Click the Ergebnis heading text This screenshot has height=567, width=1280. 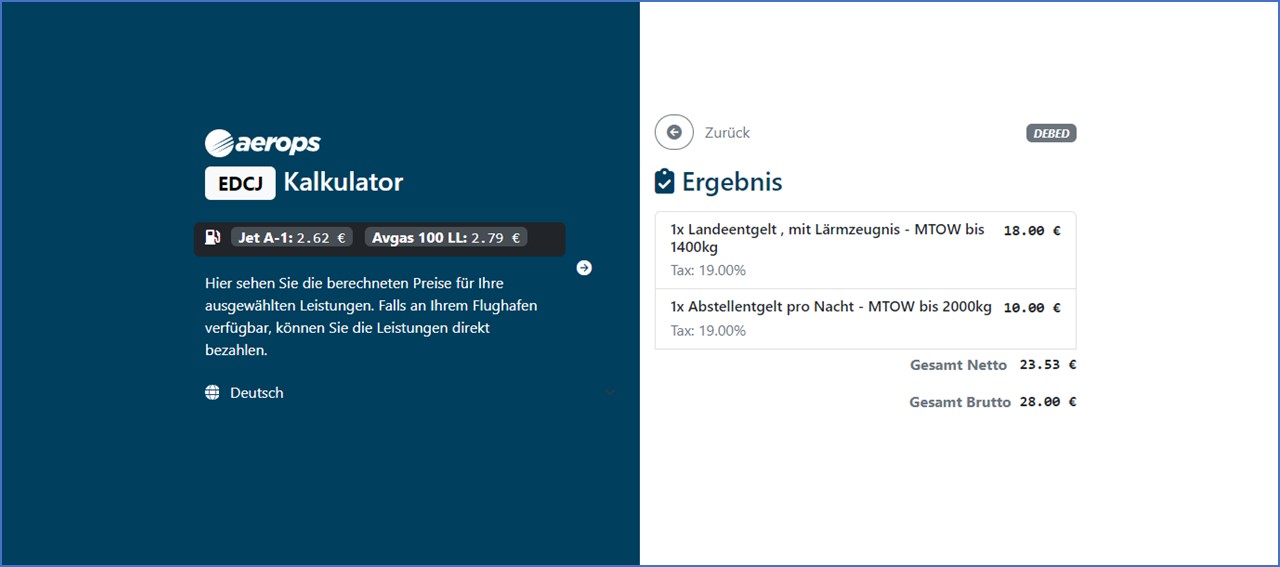pos(732,182)
